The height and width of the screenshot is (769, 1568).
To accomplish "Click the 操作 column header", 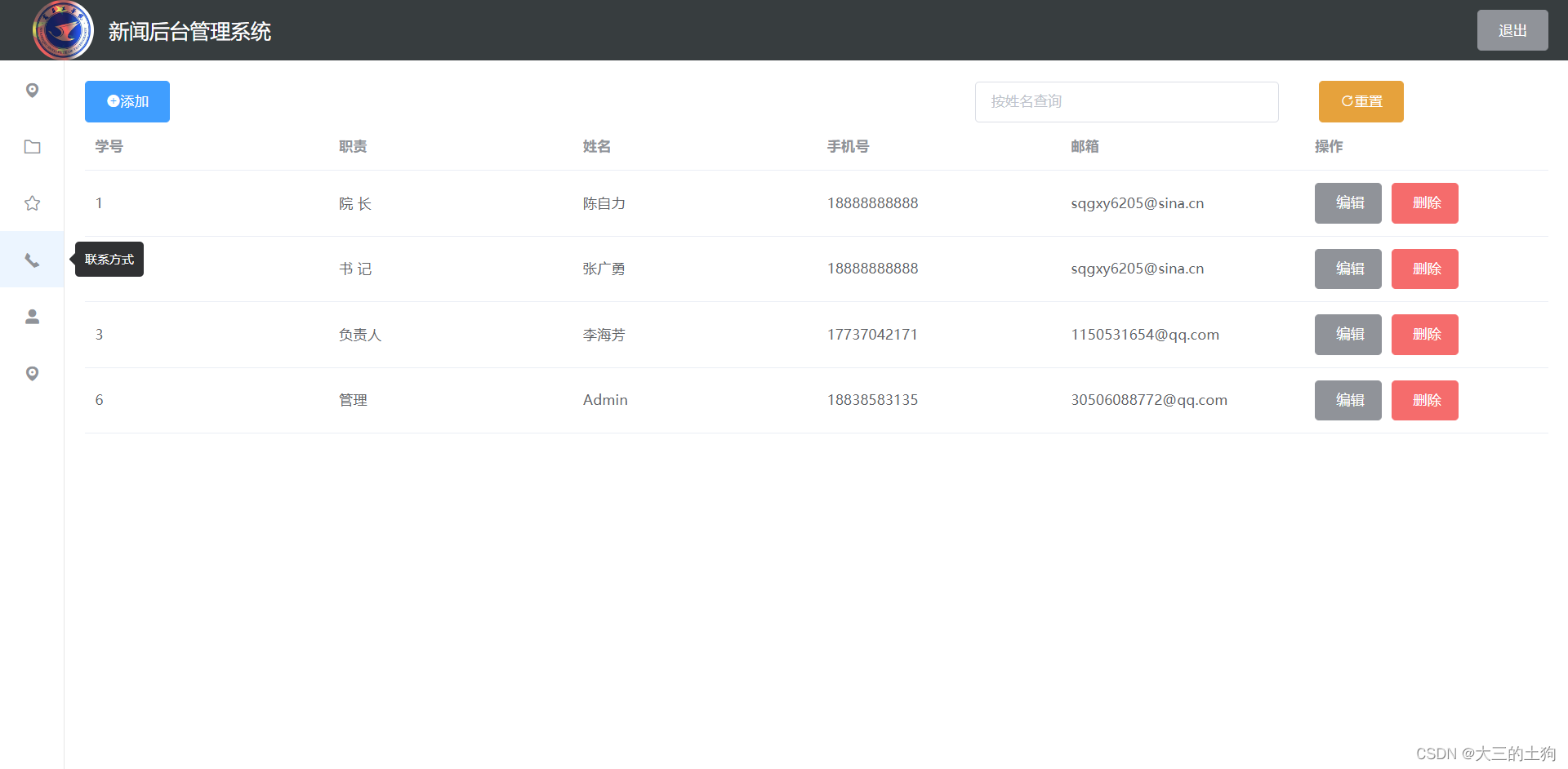I will coord(1329,146).
